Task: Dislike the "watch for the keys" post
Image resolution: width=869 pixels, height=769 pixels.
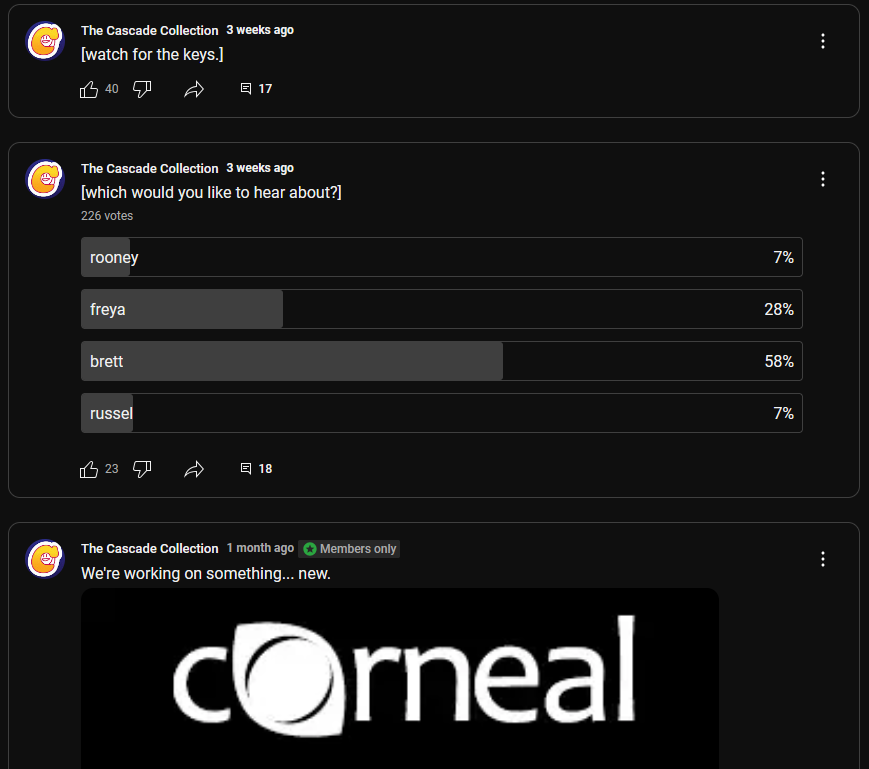Action: [142, 90]
